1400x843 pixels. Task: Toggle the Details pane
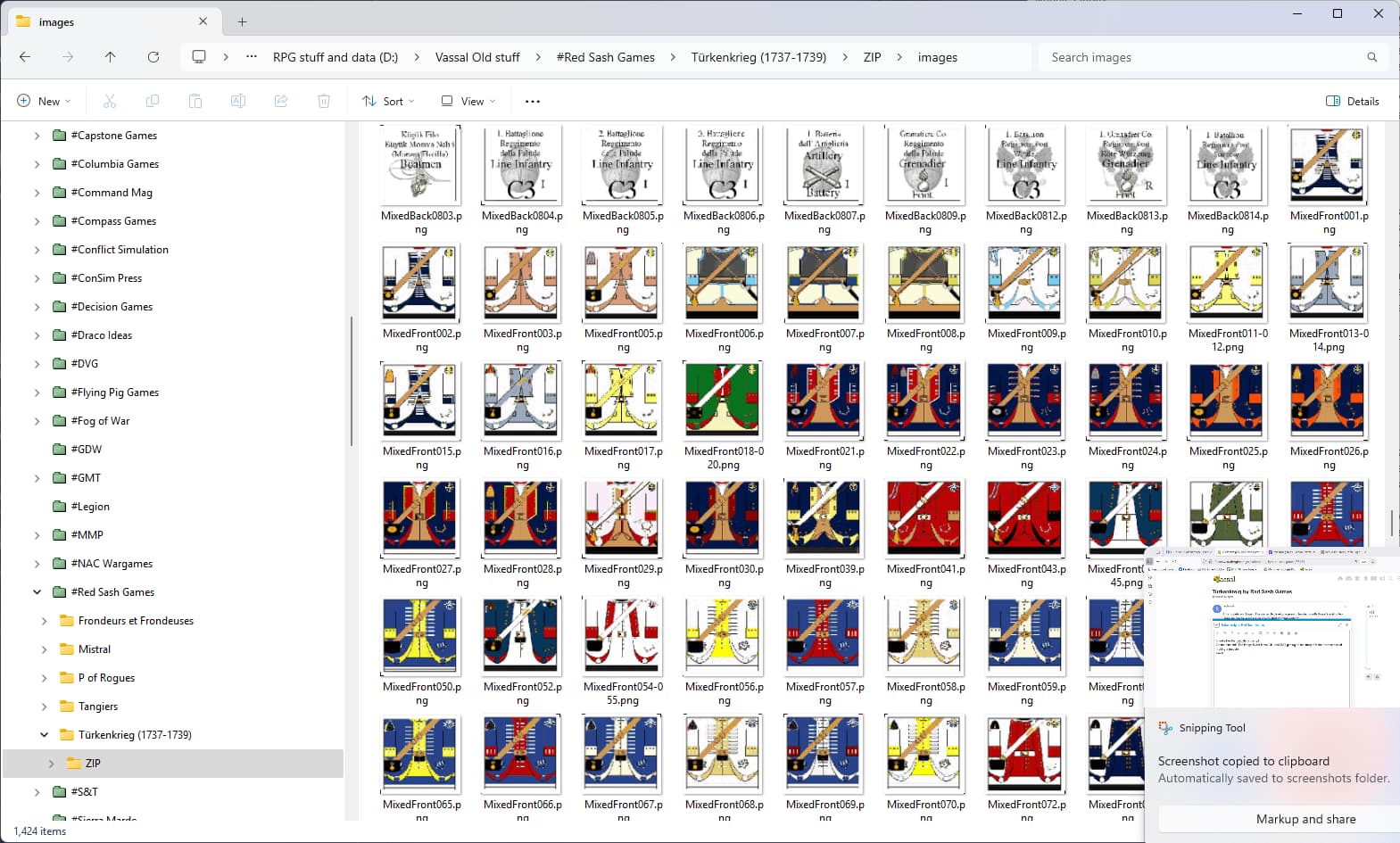tap(1353, 101)
